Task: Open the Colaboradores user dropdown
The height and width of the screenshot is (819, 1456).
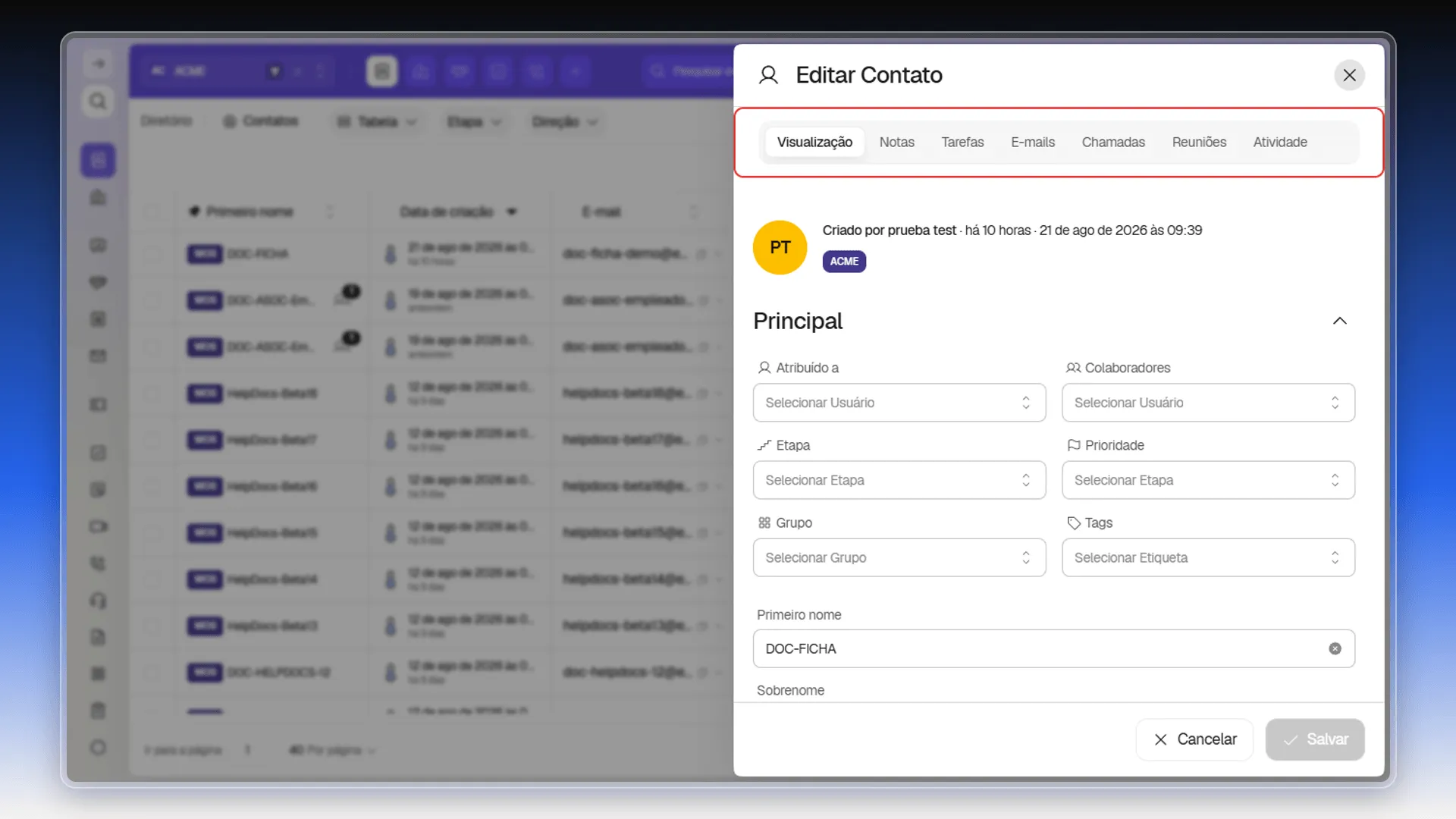Action: (x=1208, y=403)
